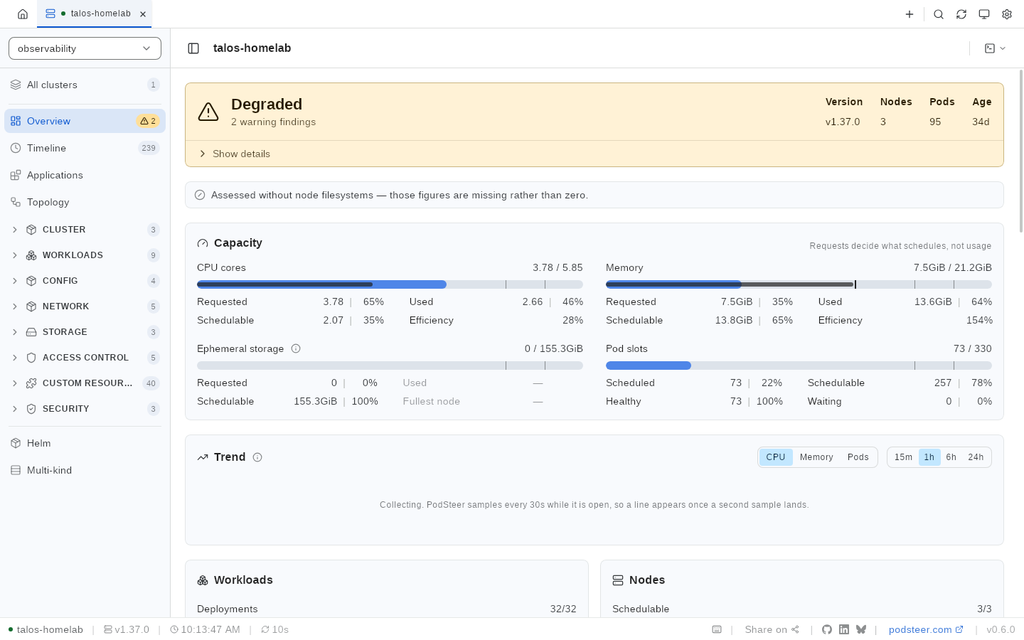Click the monitor display icon in top bar
Viewport: 1024px width, 640px height.
point(984,14)
